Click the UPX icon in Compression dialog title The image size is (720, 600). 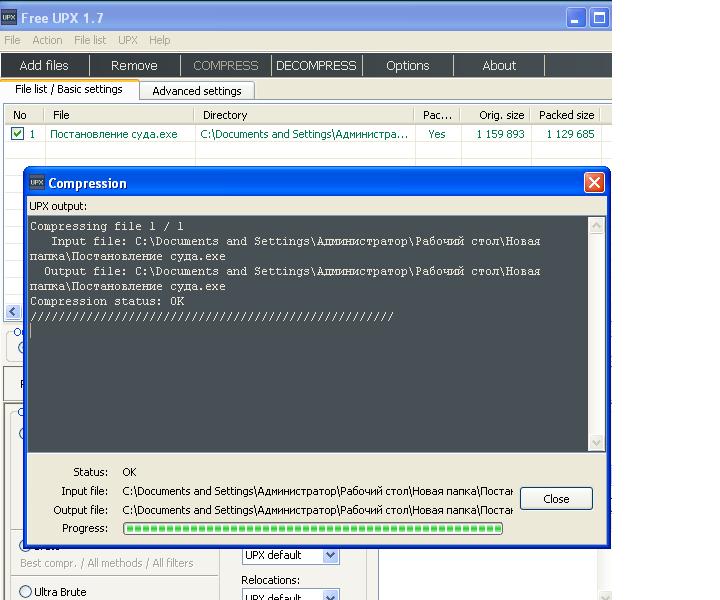click(37, 183)
